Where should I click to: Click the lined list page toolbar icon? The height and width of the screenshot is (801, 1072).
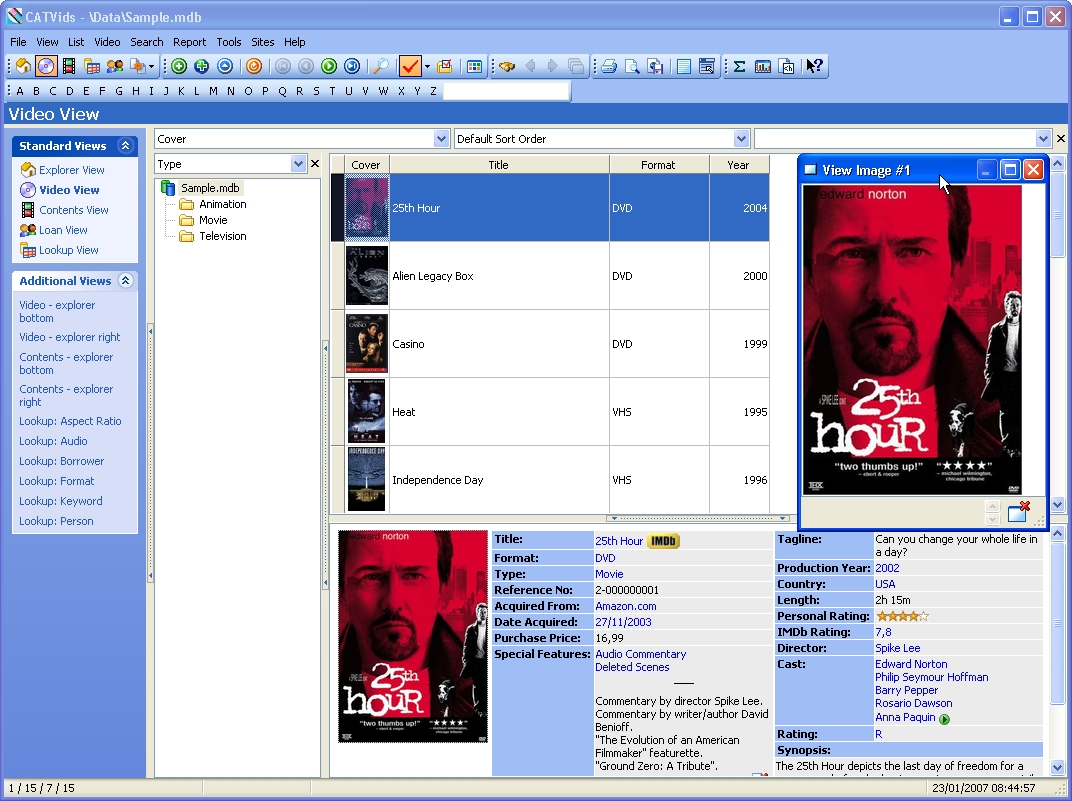[684, 66]
